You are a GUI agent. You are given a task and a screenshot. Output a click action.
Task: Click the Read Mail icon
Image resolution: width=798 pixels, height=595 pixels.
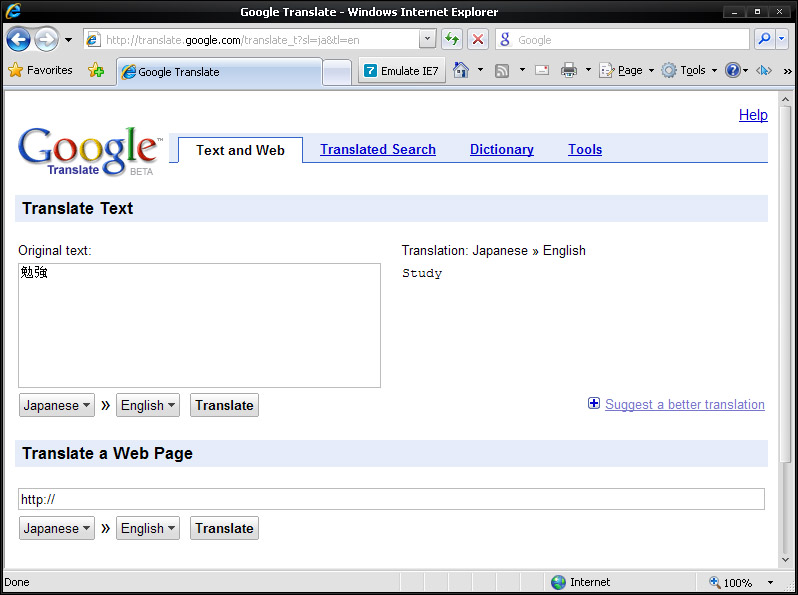542,70
